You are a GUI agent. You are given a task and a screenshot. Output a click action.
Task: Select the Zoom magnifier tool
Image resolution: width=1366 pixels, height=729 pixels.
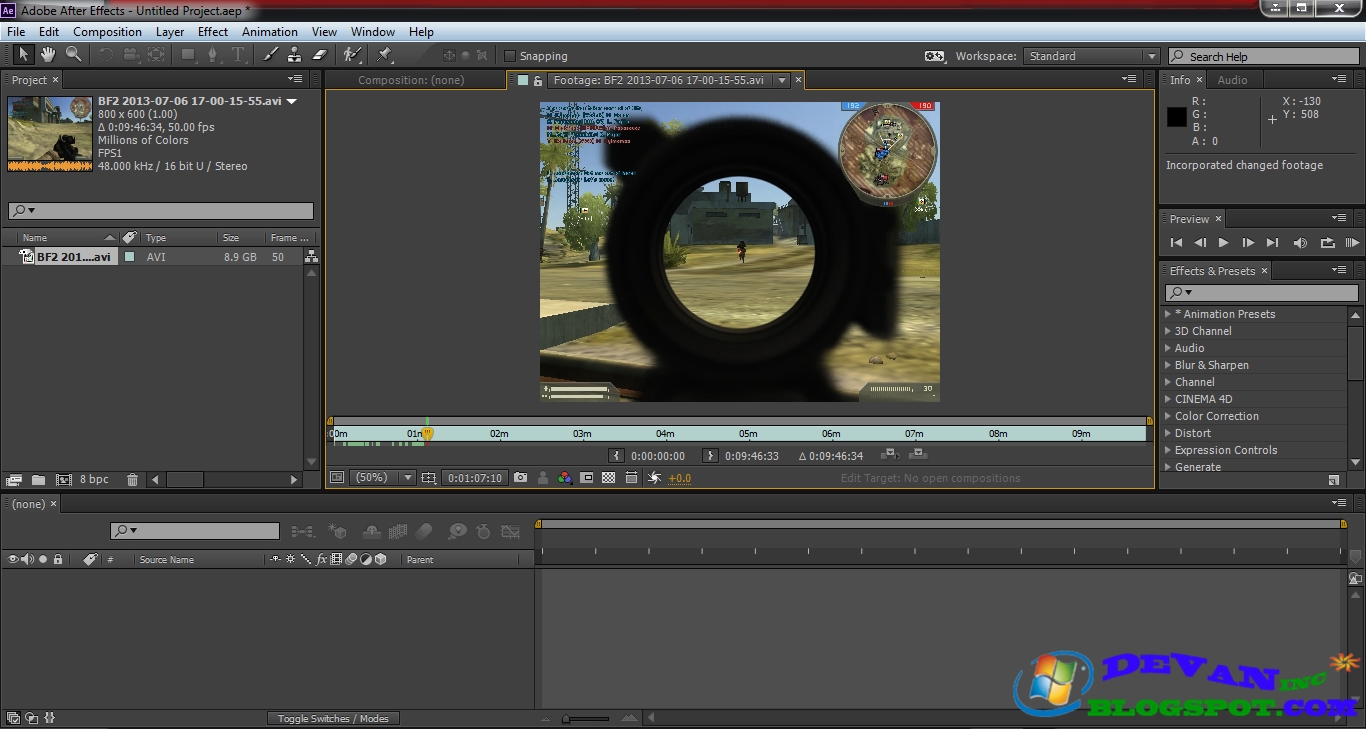73,55
